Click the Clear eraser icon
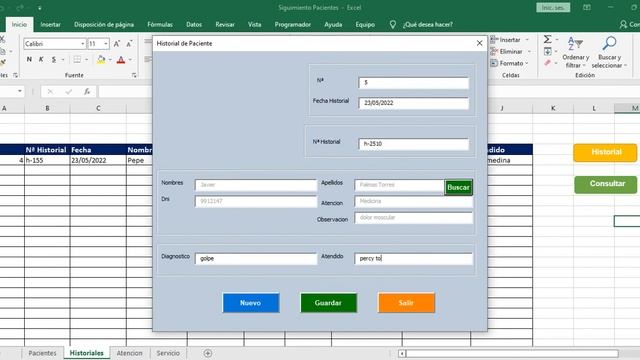This screenshot has height=360, width=640. tap(547, 63)
